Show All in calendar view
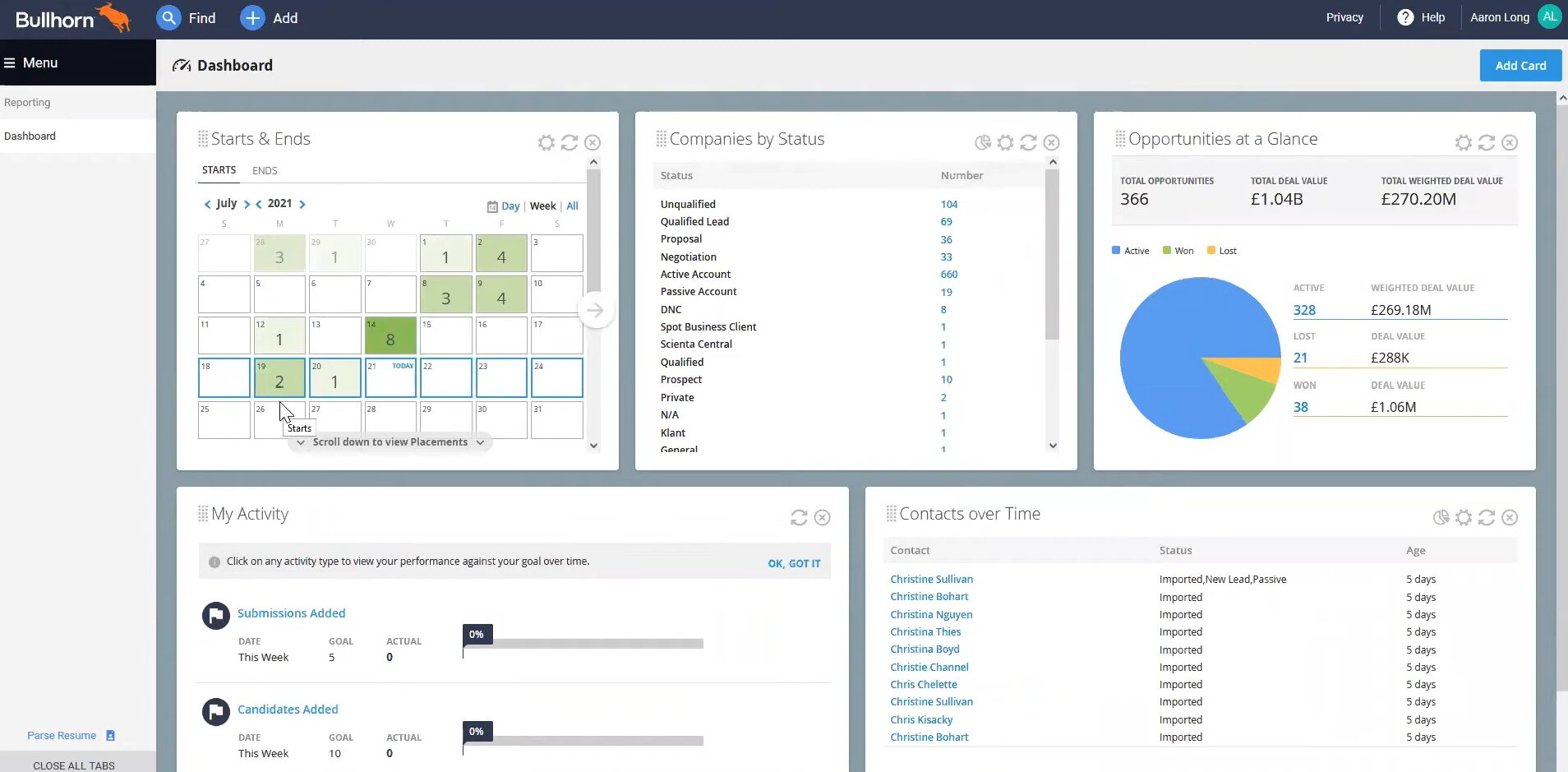Image resolution: width=1568 pixels, height=772 pixels. coord(572,206)
